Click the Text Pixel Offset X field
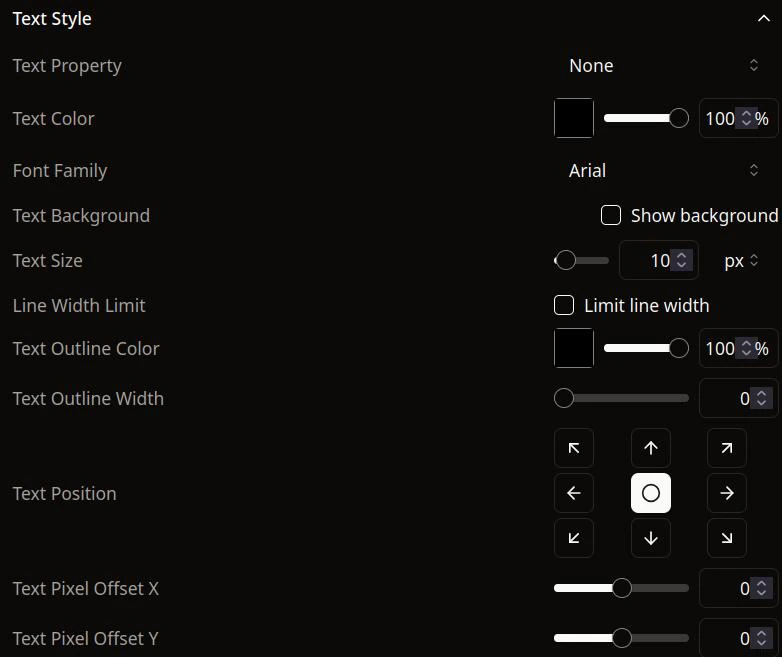 coord(738,588)
